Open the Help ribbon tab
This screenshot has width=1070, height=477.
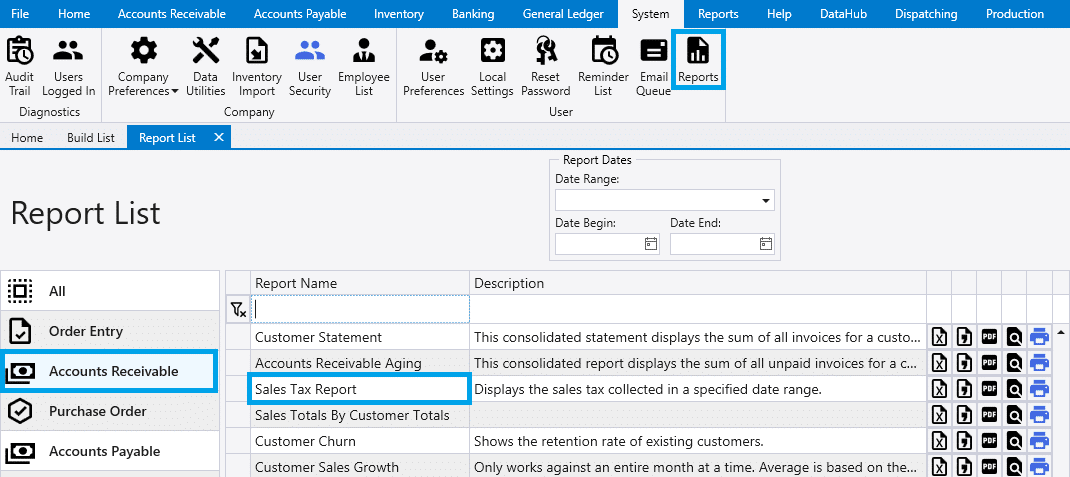tap(779, 14)
